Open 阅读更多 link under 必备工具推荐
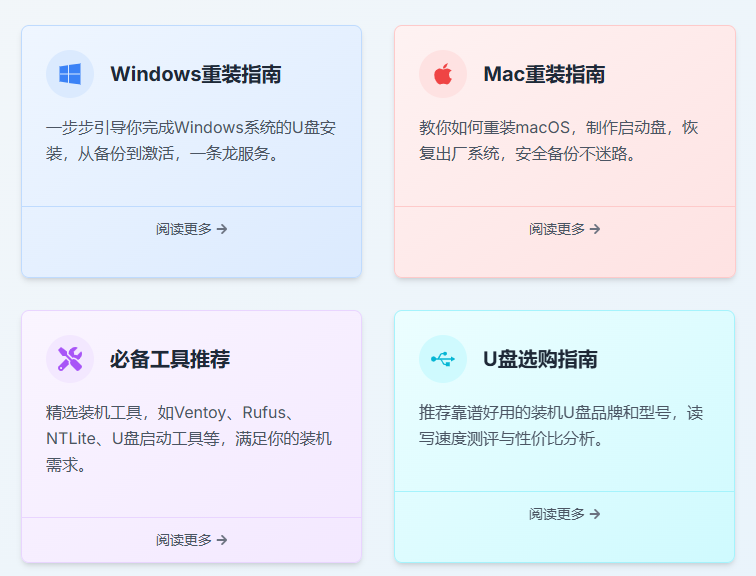The image size is (756, 576). tap(191, 540)
